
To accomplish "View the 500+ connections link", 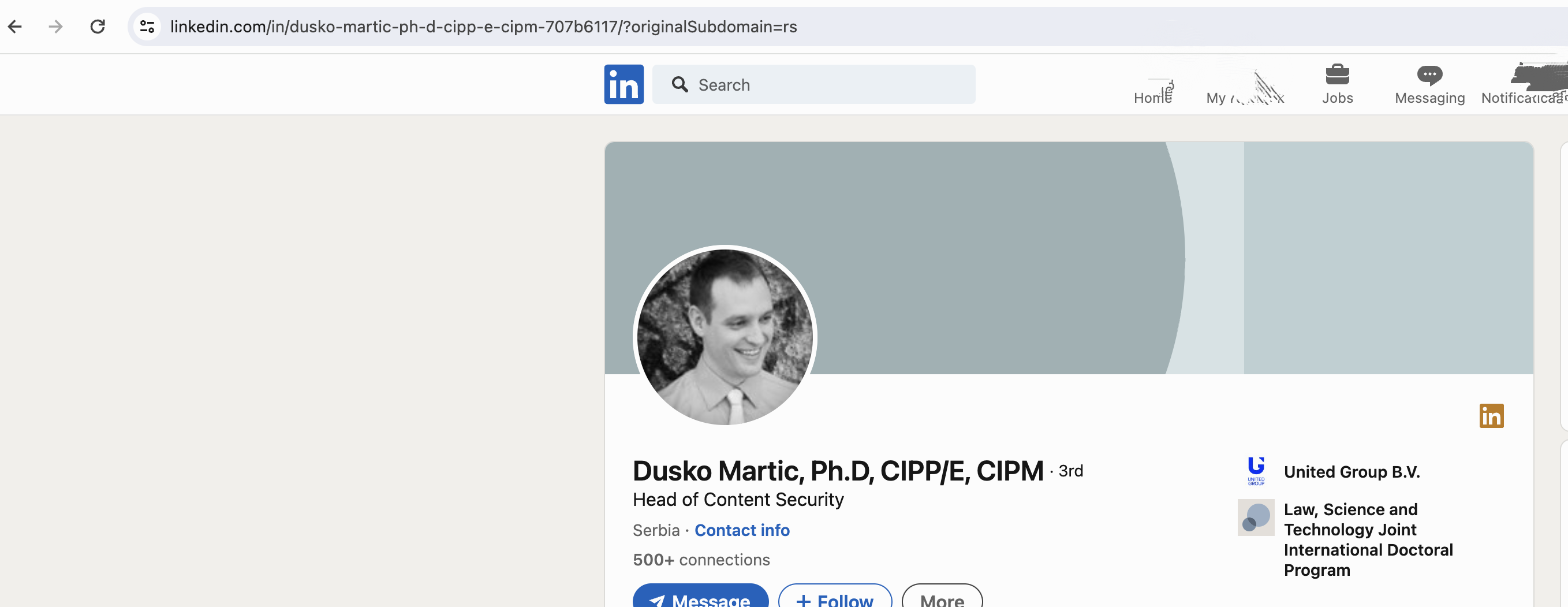I will 701,560.
